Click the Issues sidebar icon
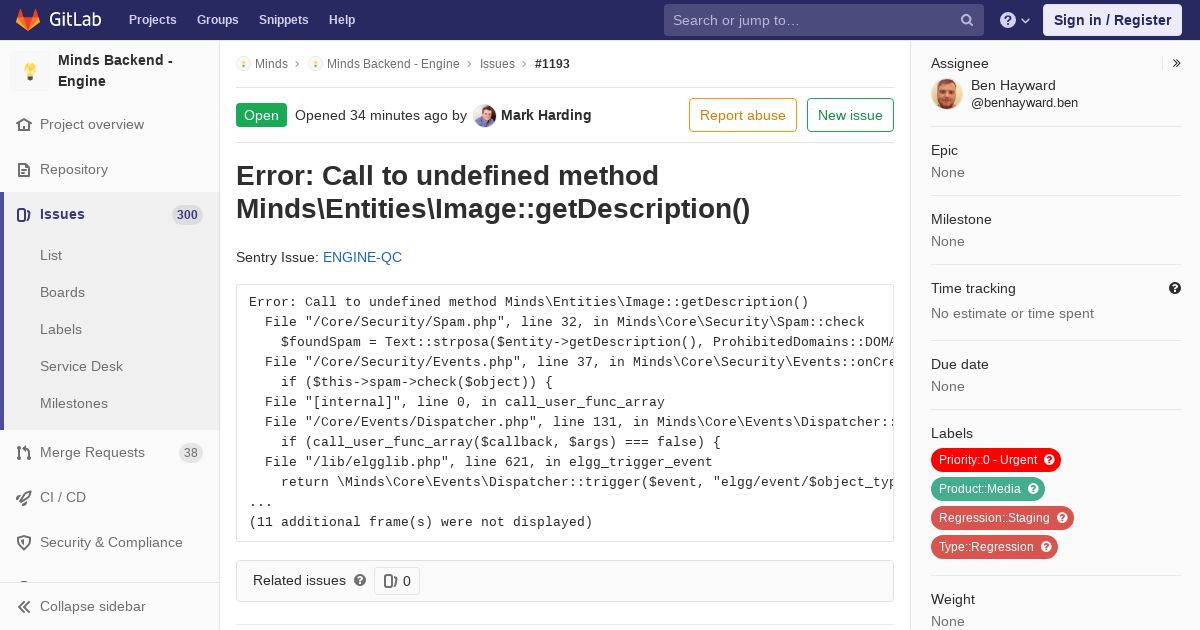The image size is (1200, 630). coord(24,215)
